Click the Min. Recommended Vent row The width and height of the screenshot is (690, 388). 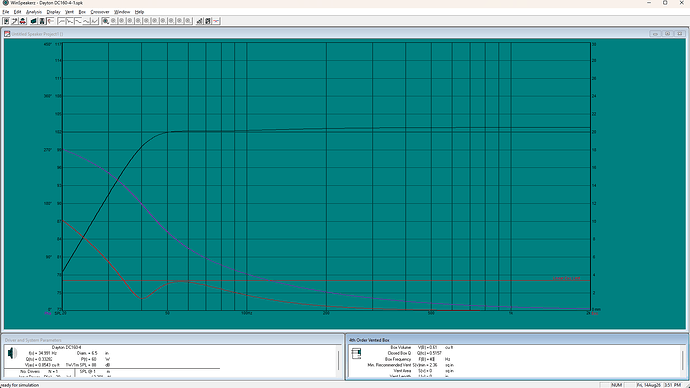click(411, 365)
